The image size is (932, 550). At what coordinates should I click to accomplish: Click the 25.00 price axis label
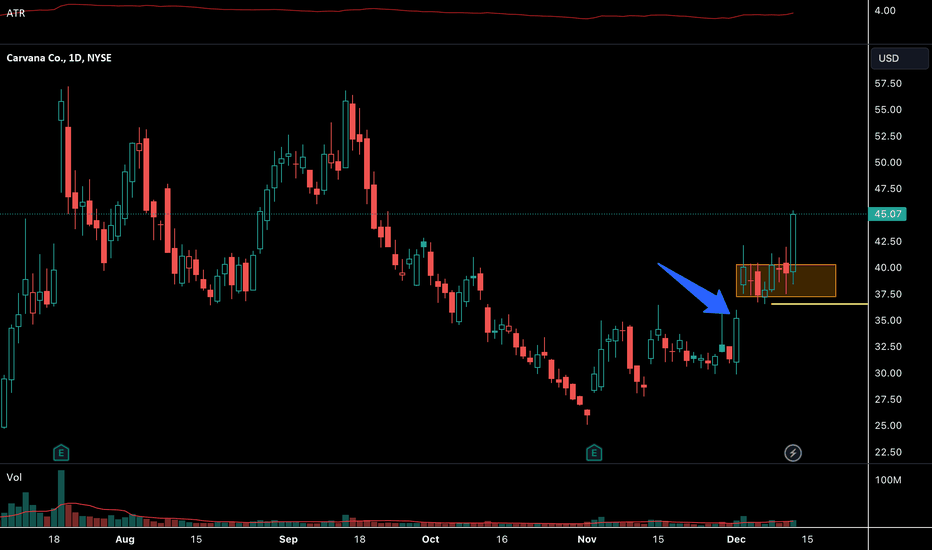888,426
